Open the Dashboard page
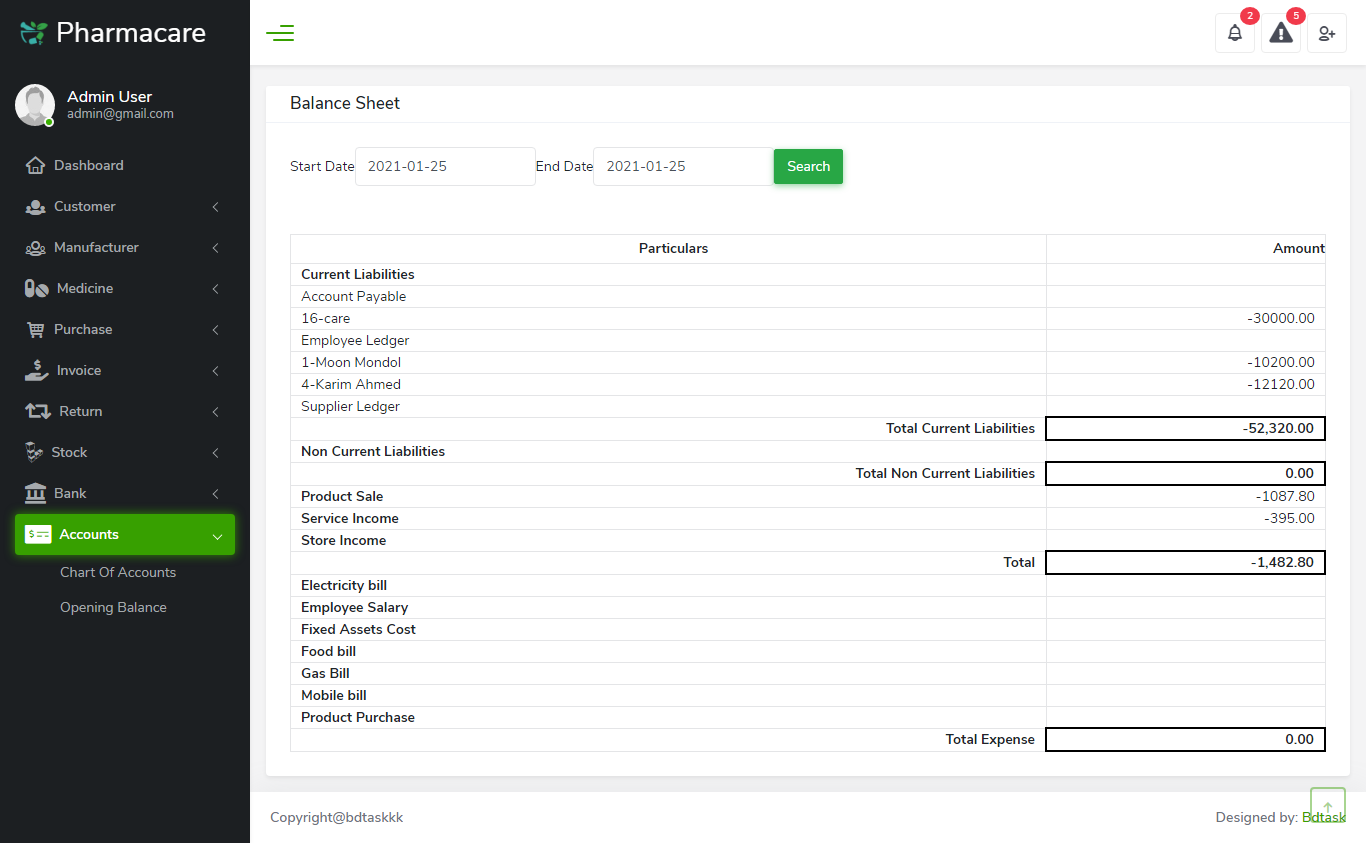 point(88,165)
